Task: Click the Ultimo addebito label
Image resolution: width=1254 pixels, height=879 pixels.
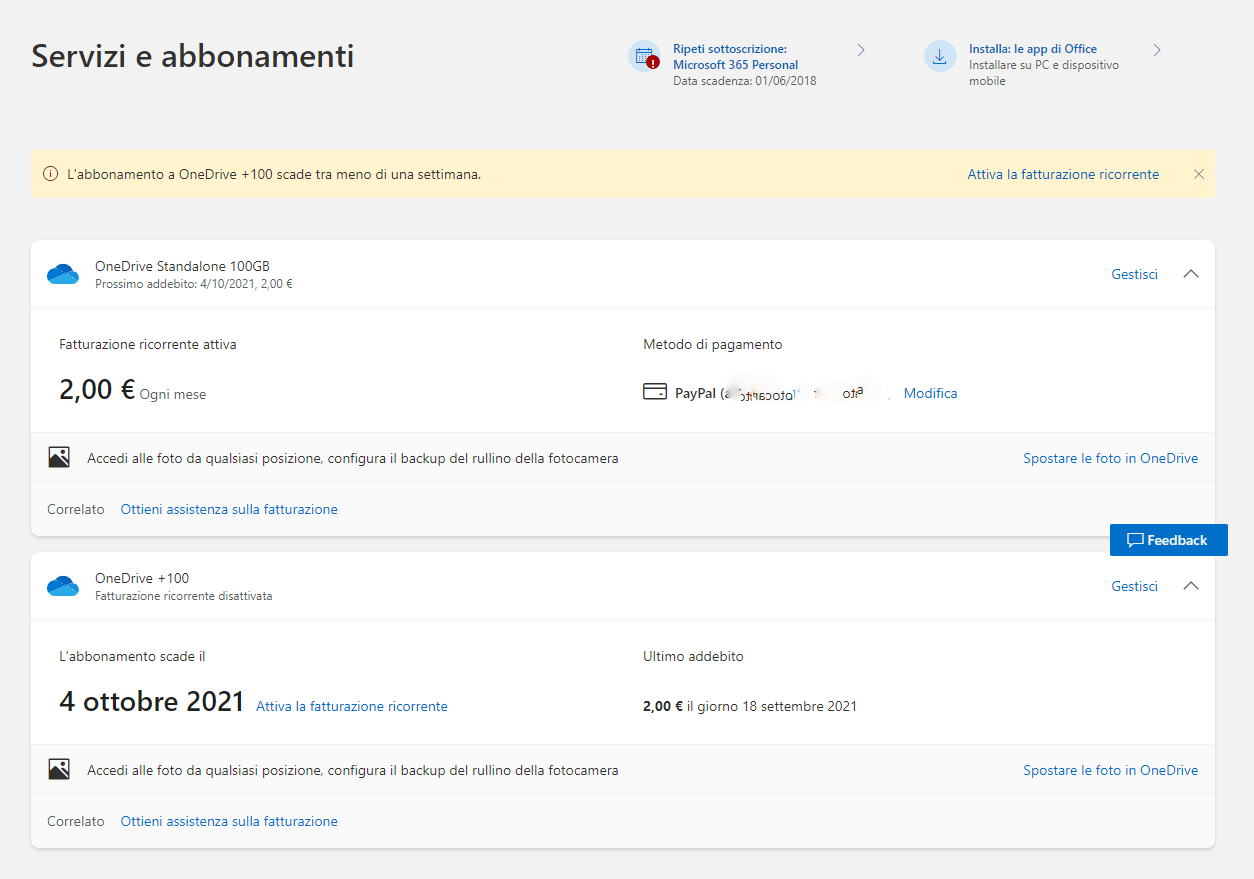Action: click(693, 656)
